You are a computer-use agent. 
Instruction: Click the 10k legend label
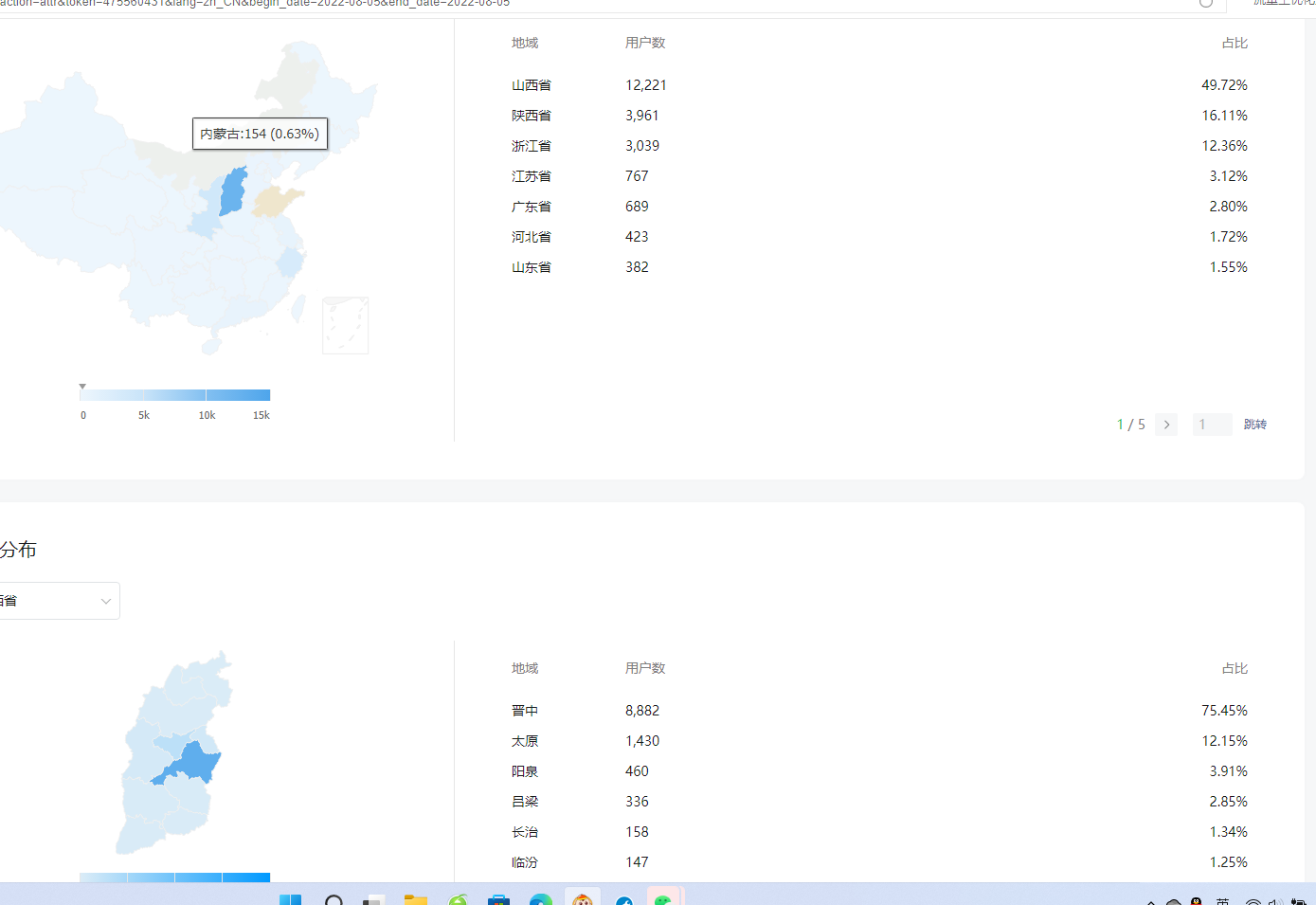pos(207,415)
